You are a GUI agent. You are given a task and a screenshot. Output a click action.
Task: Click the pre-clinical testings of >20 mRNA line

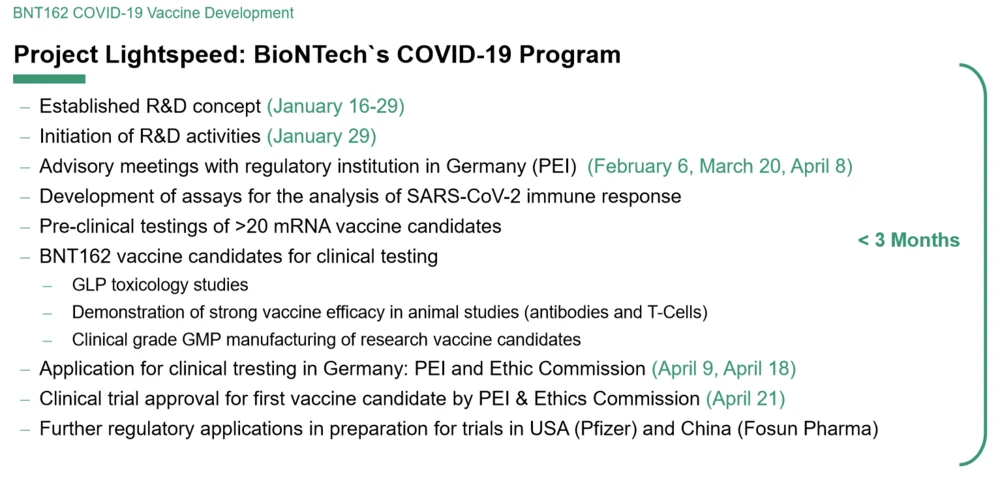(x=270, y=226)
